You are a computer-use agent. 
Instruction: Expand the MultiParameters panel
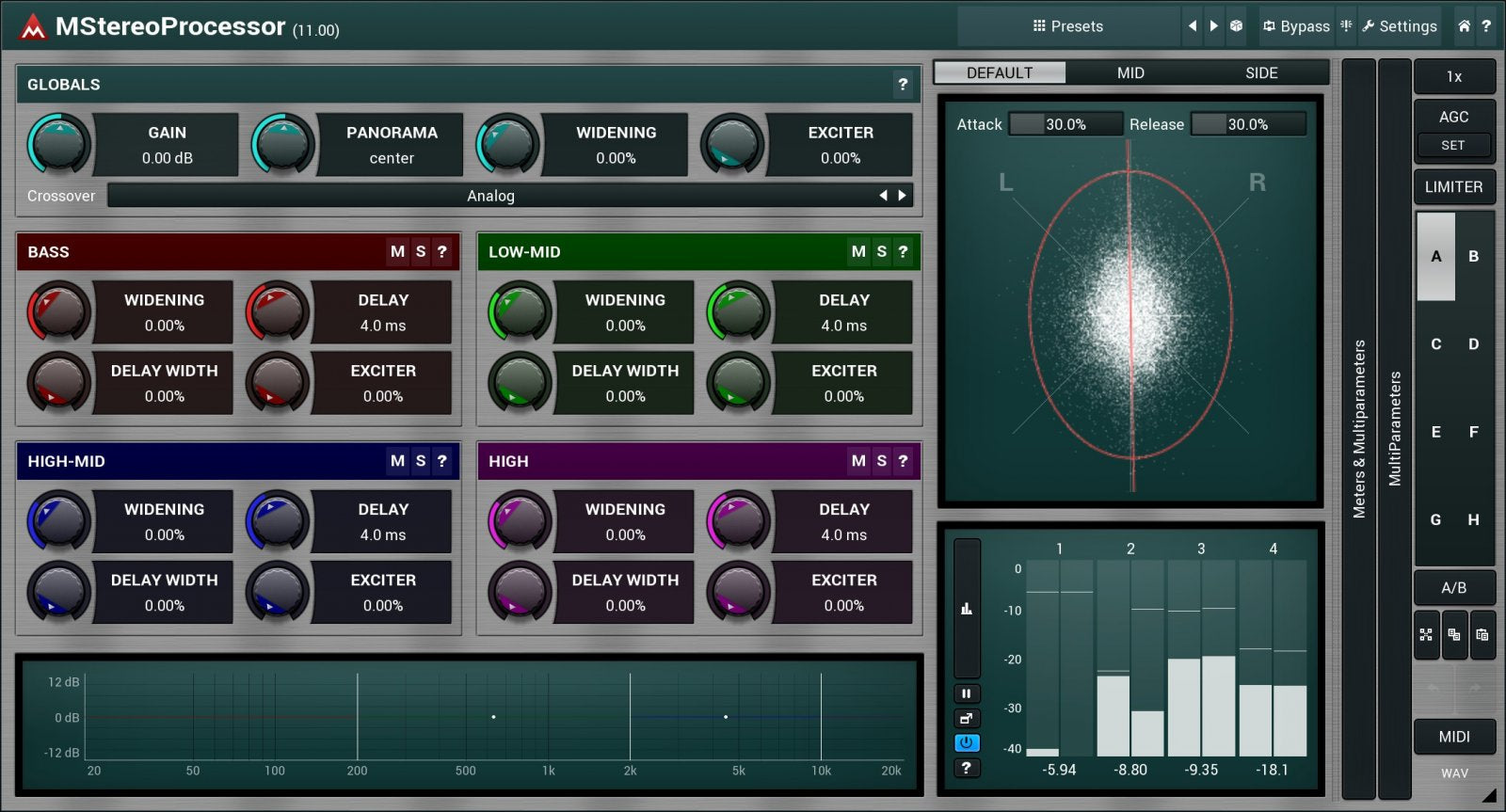(1394, 428)
